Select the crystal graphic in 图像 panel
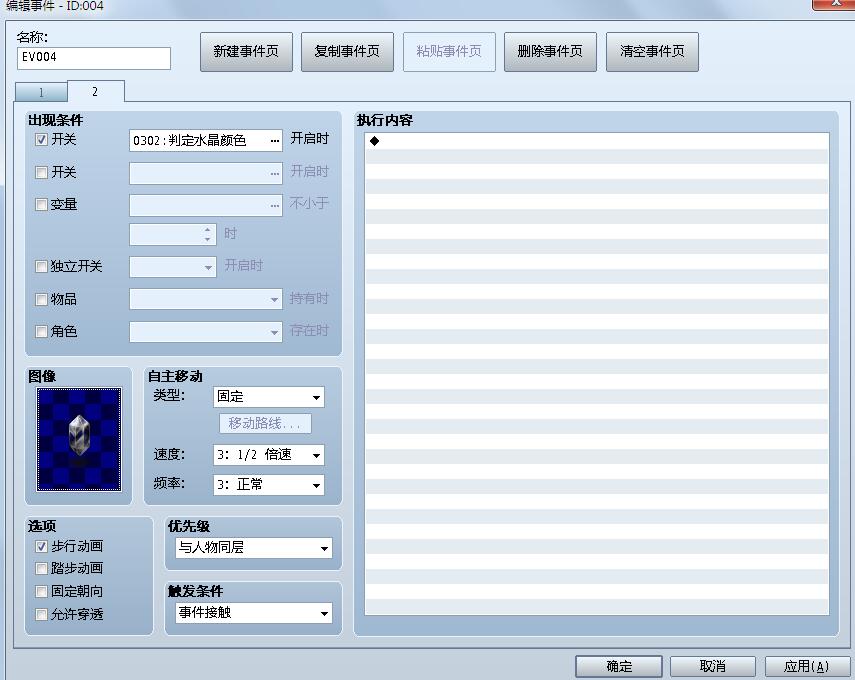 pyautogui.click(x=79, y=440)
